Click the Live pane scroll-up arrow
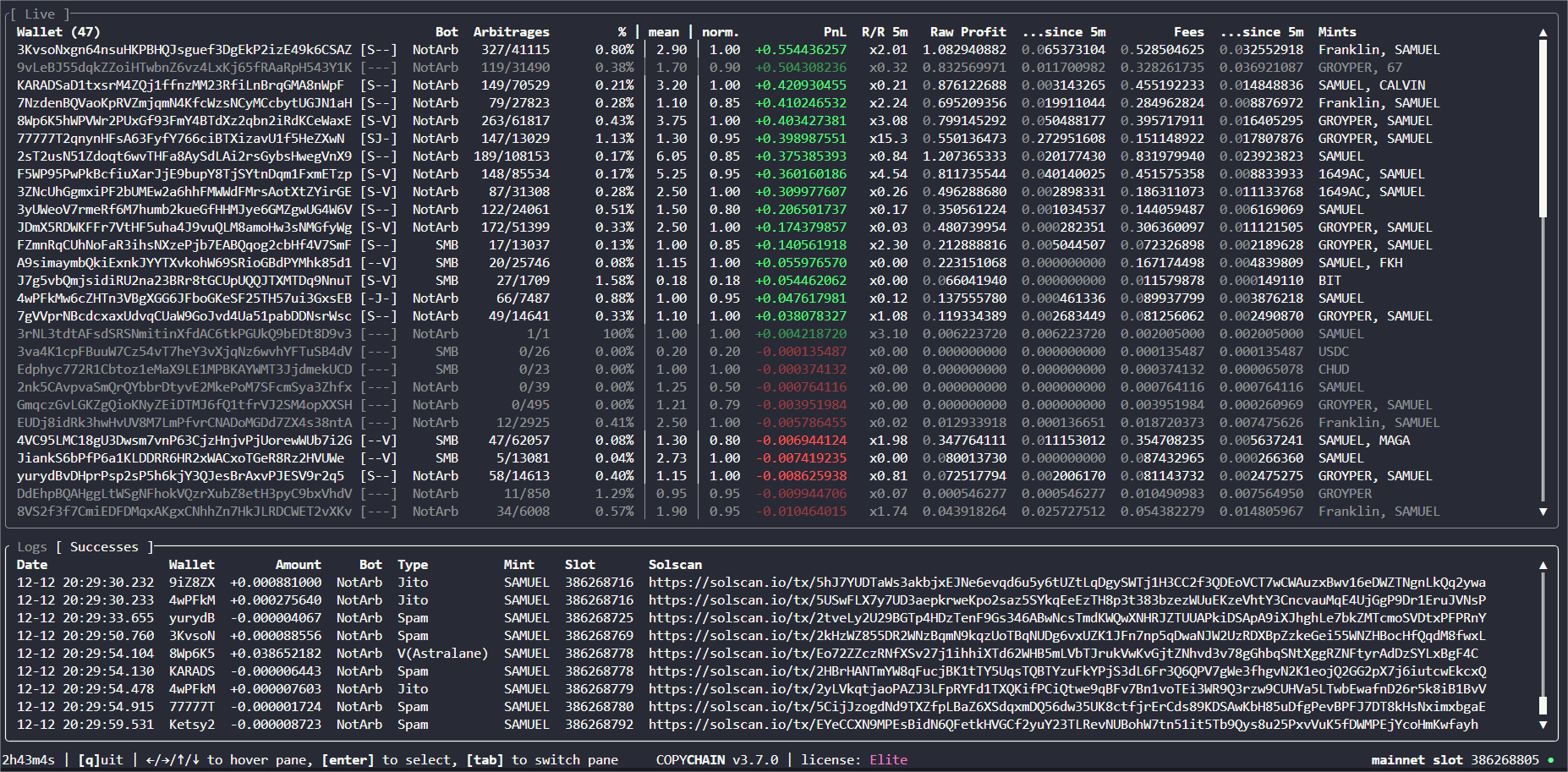This screenshot has height=772, width=1568. pos(1543,32)
